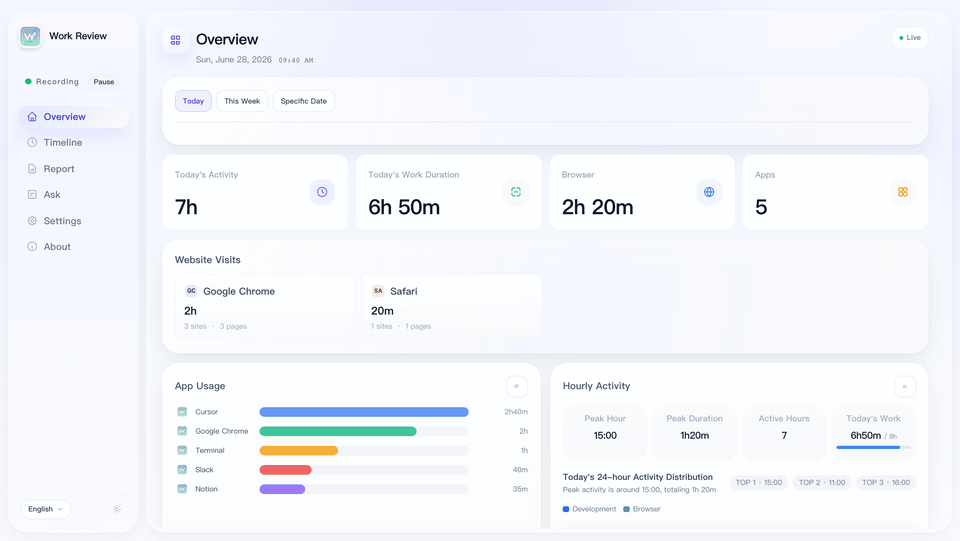This screenshot has width=960, height=541.
Task: Click the Today's Work progress bar
Action: coord(873,447)
